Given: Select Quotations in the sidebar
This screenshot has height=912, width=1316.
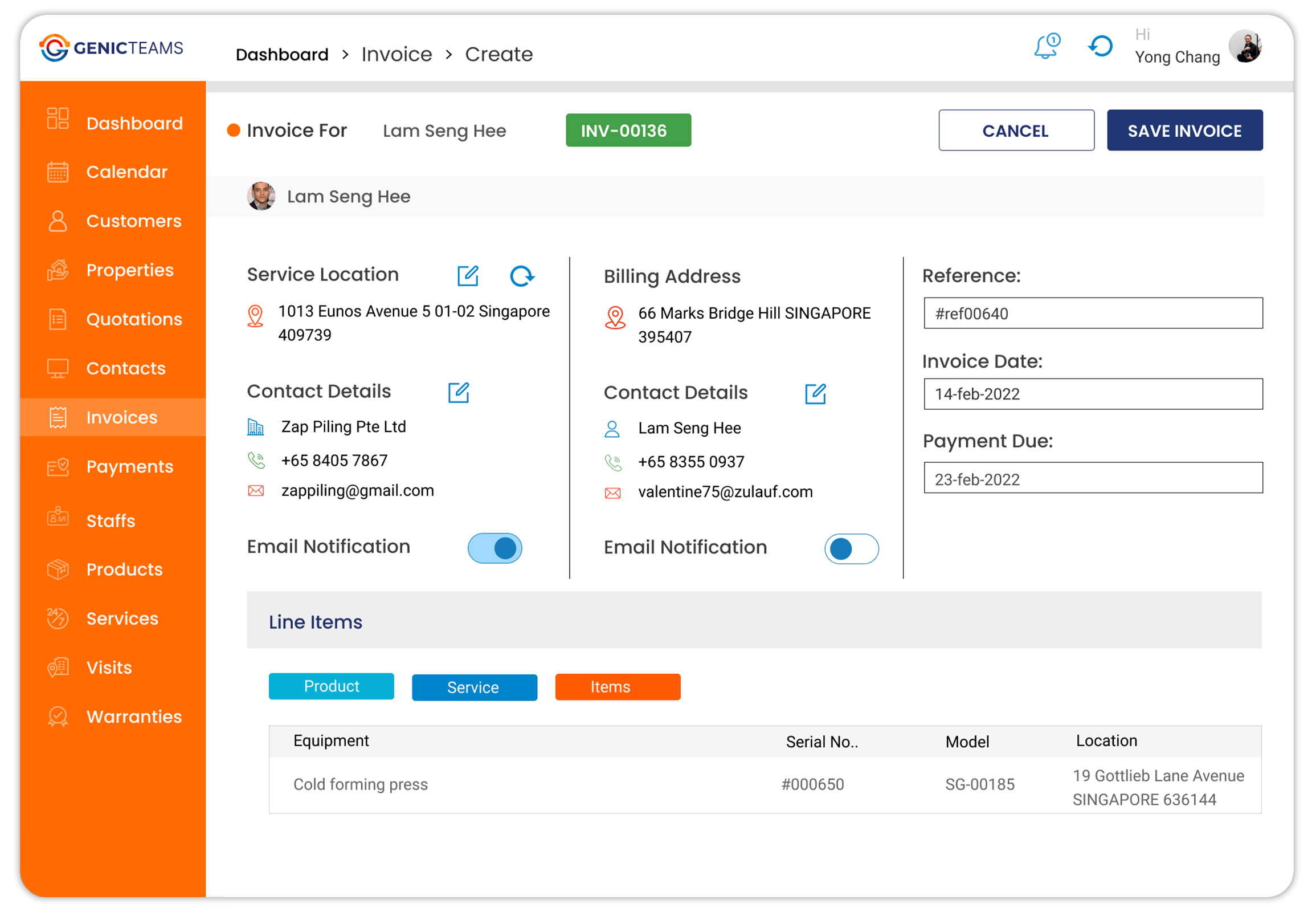Looking at the screenshot, I should [134, 319].
